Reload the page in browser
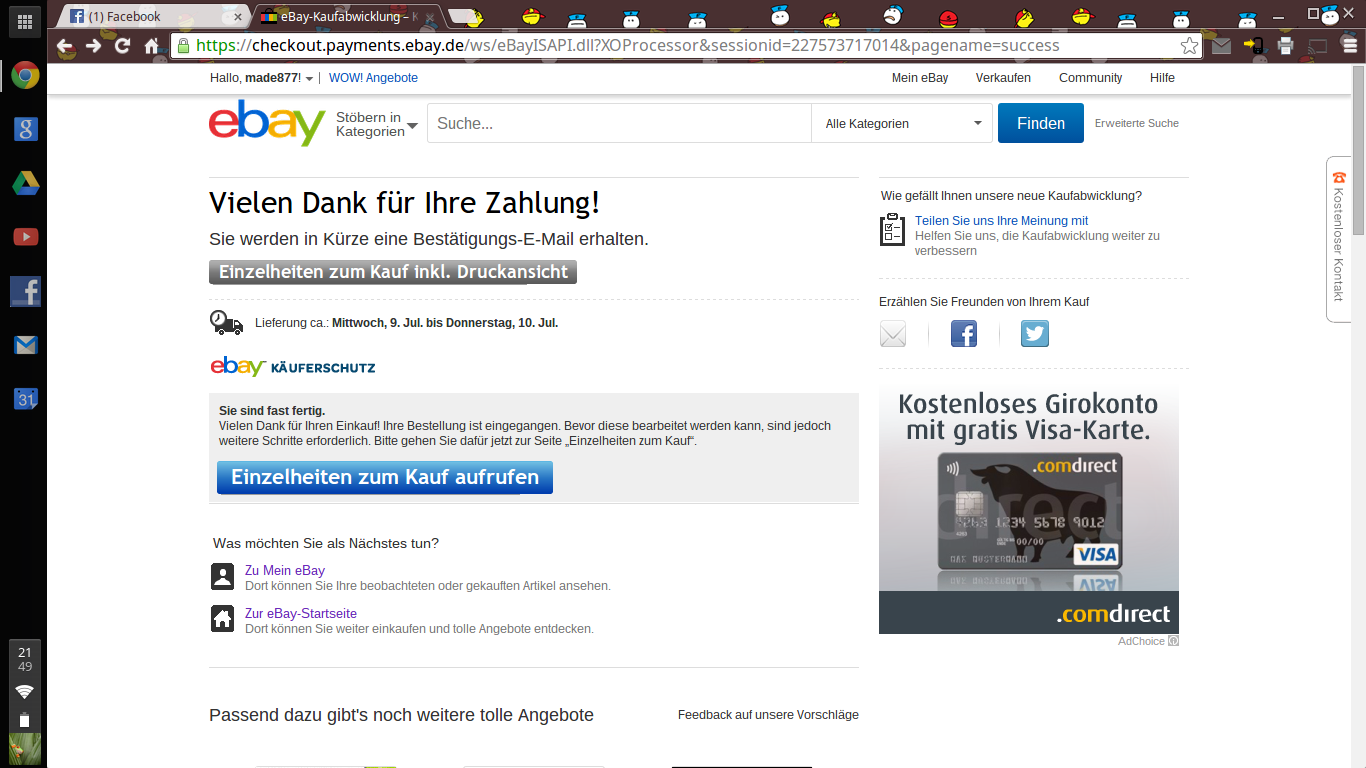Viewport: 1366px width, 768px height. (x=122, y=46)
